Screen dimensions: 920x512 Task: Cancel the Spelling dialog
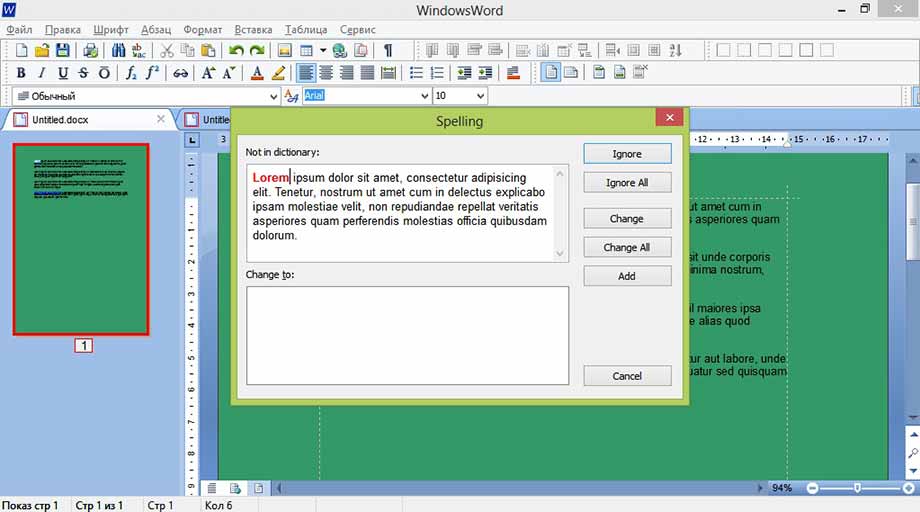[x=627, y=376]
